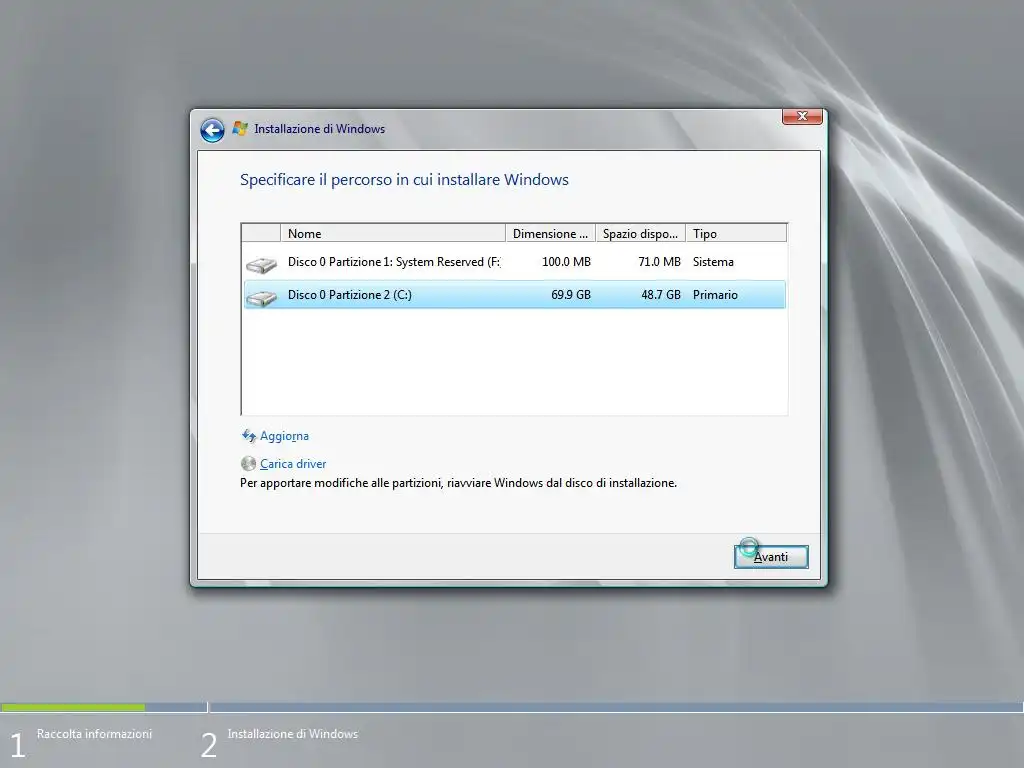The width and height of the screenshot is (1024, 768).
Task: Click the drive icon for Partizione 2
Action: (x=262, y=298)
